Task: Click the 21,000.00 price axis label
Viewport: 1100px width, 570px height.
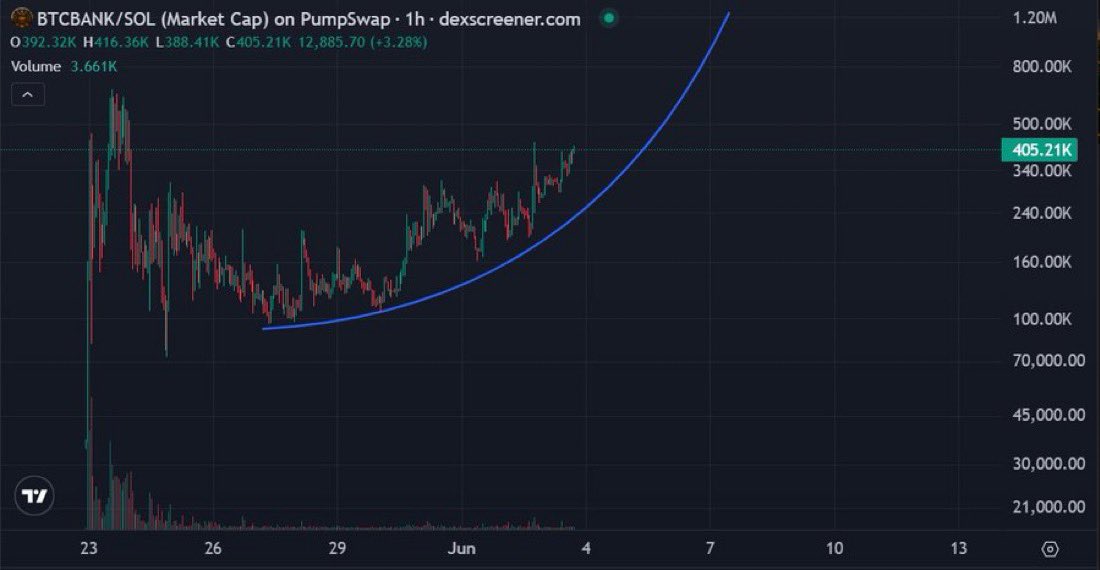Action: coord(1049,506)
